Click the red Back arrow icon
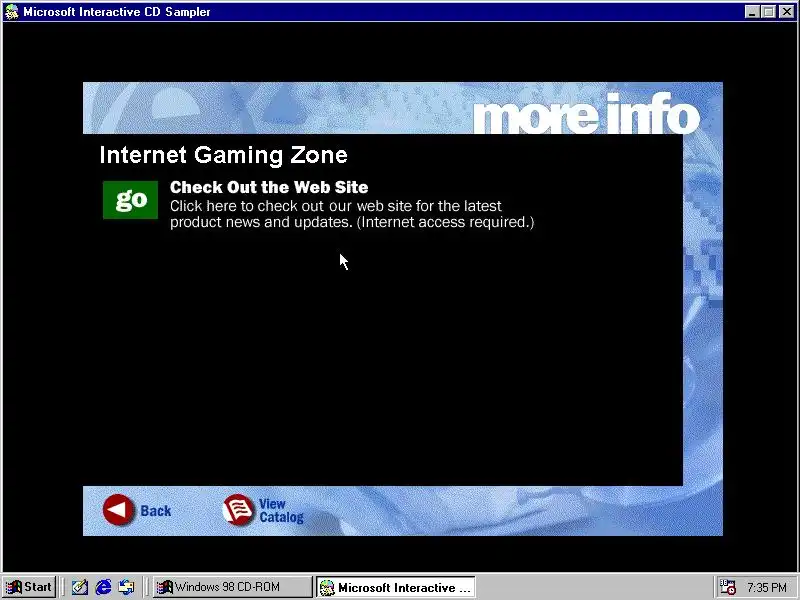800x600 pixels. coord(118,510)
